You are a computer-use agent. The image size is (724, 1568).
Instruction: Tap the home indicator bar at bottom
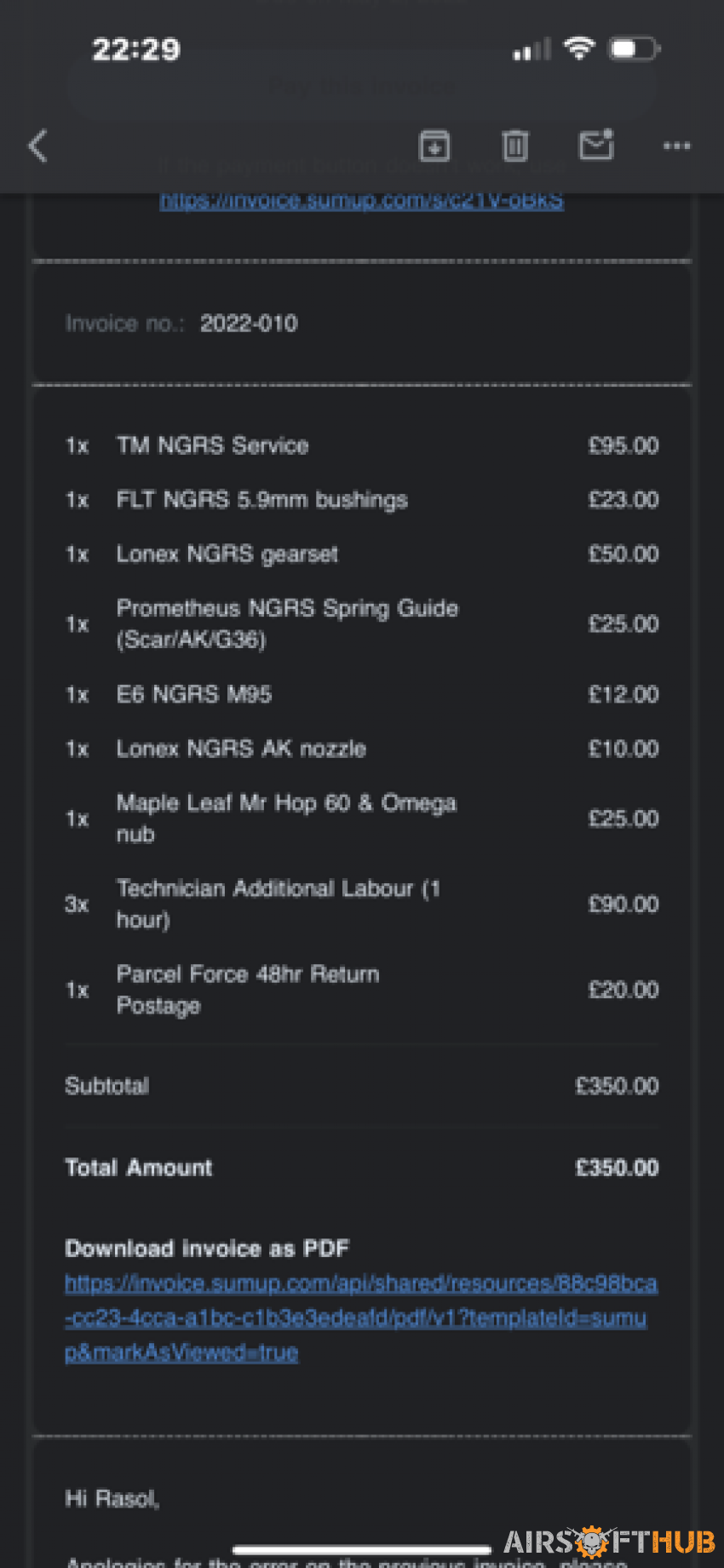pos(362,1549)
